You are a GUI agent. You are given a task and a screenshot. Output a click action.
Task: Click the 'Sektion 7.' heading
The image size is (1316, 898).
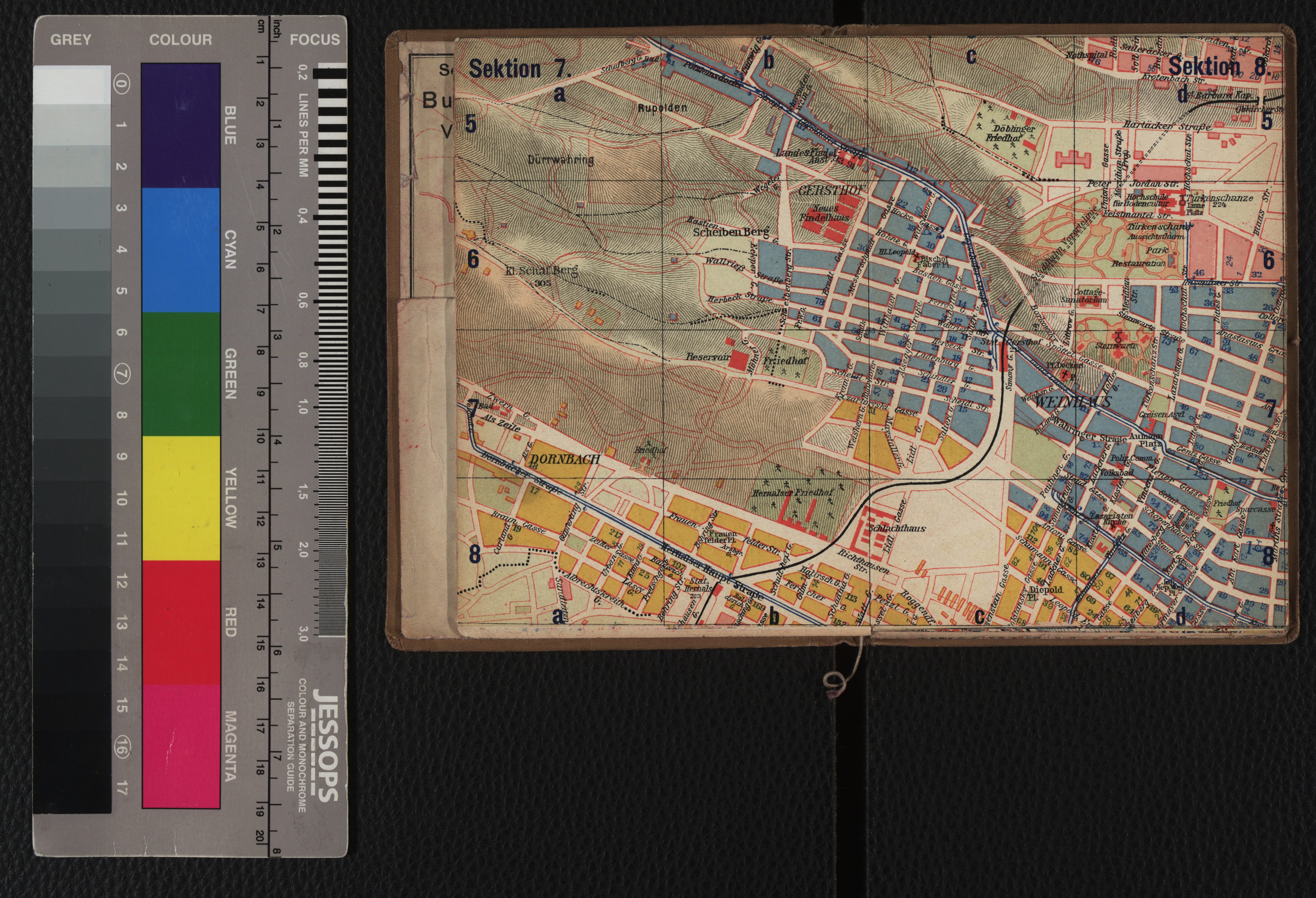520,69
